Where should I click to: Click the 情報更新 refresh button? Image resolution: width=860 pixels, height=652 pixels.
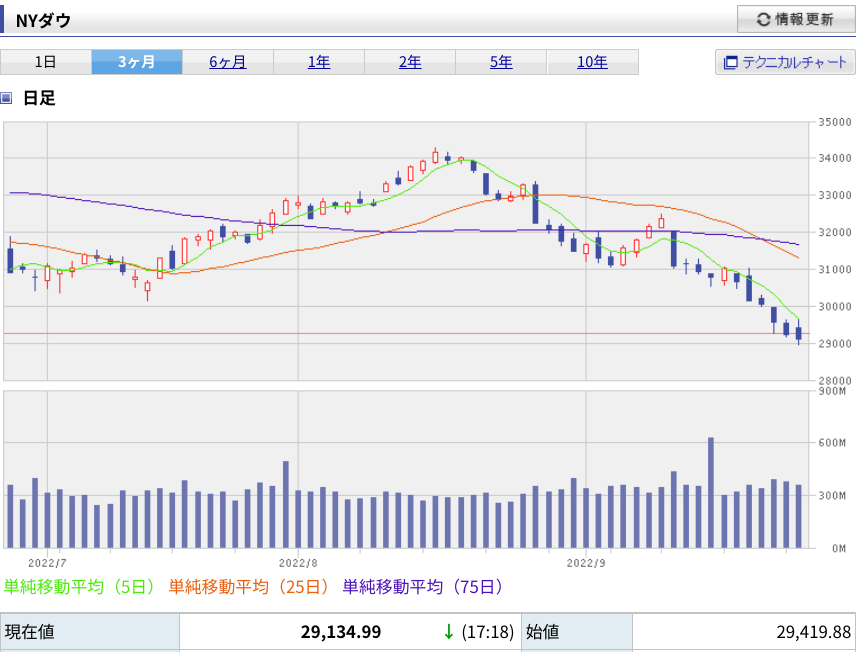(x=796, y=20)
